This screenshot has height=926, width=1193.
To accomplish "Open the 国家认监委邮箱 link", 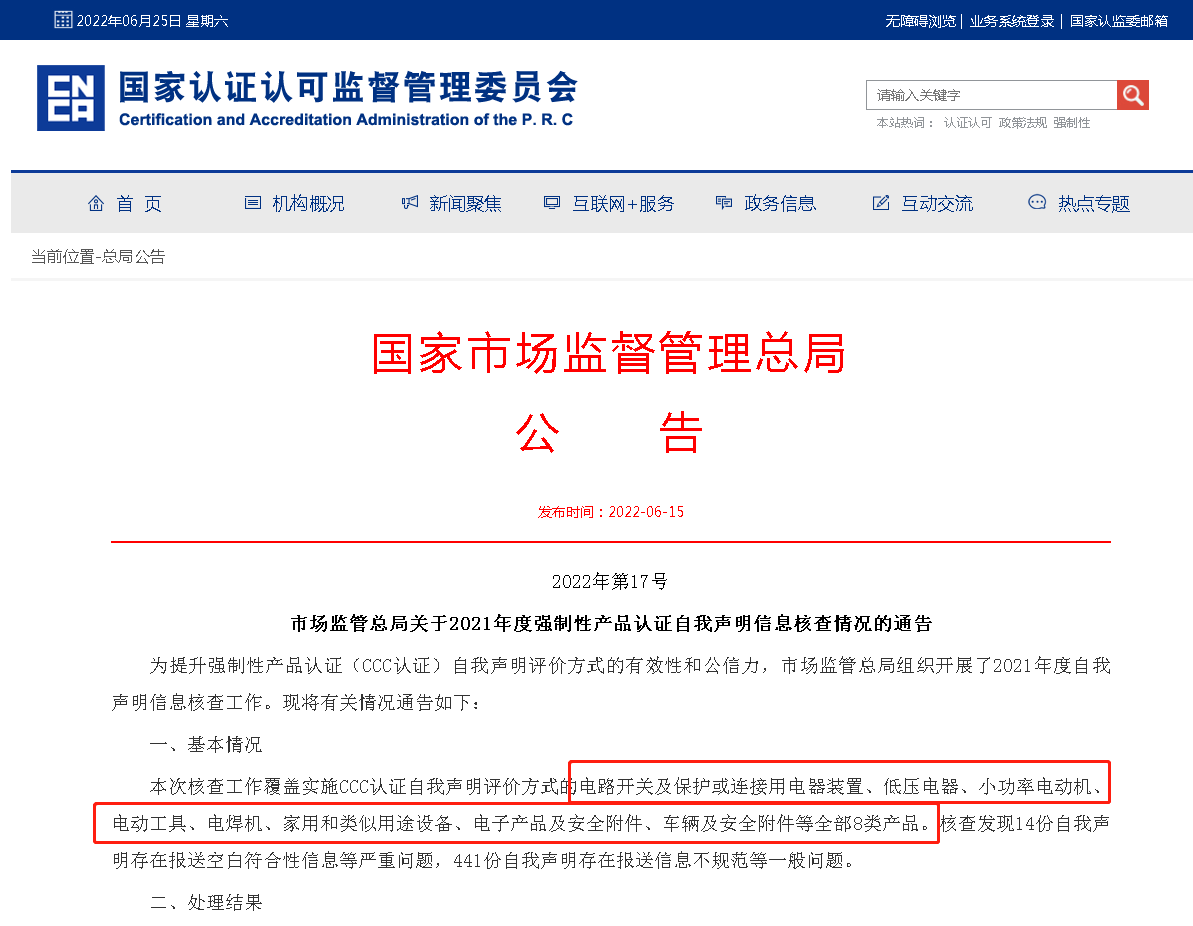I will pos(1118,19).
